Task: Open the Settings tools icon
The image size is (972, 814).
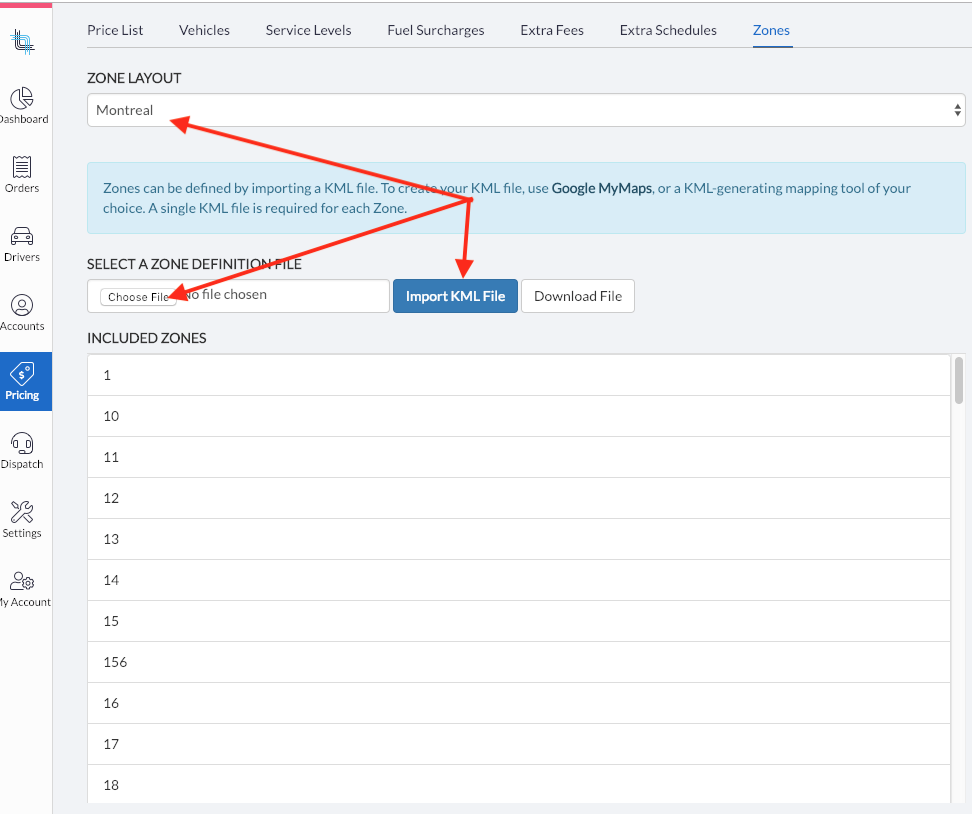Action: point(22,512)
